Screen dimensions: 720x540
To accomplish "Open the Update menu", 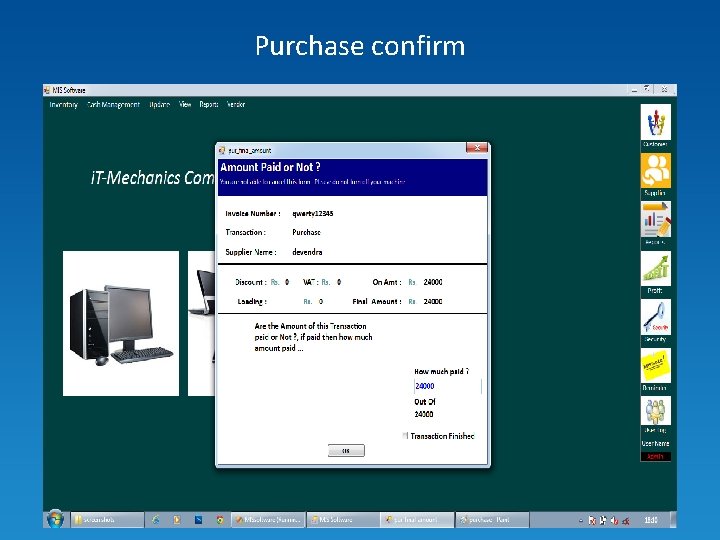I will point(159,105).
